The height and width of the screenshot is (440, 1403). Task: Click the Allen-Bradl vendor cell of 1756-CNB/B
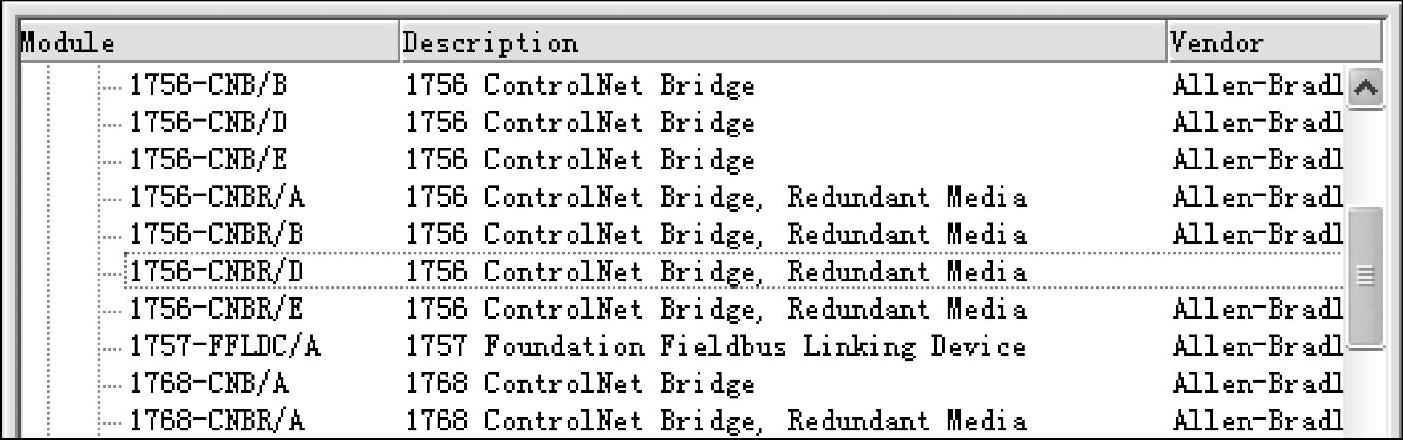click(x=1257, y=87)
